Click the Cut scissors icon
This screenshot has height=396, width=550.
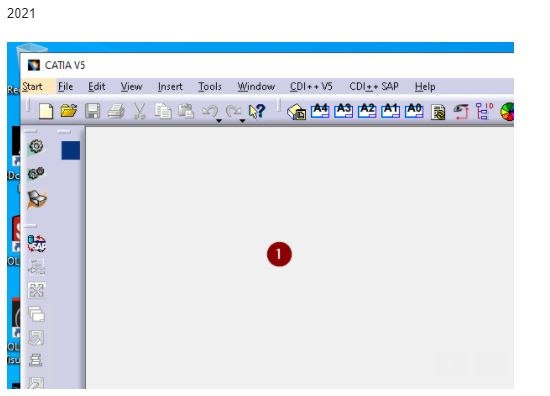pos(140,112)
